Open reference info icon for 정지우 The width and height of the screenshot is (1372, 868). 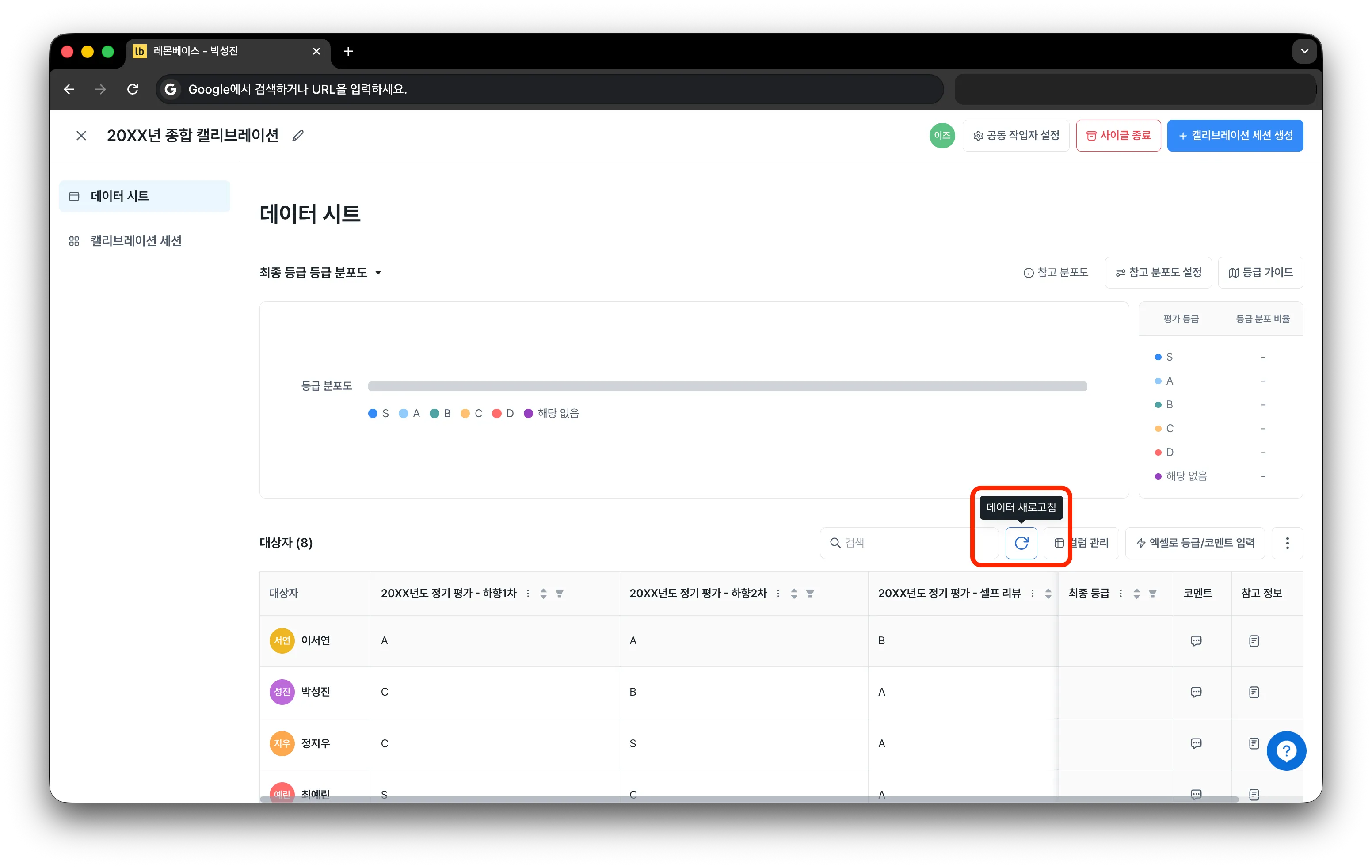[x=1254, y=743]
